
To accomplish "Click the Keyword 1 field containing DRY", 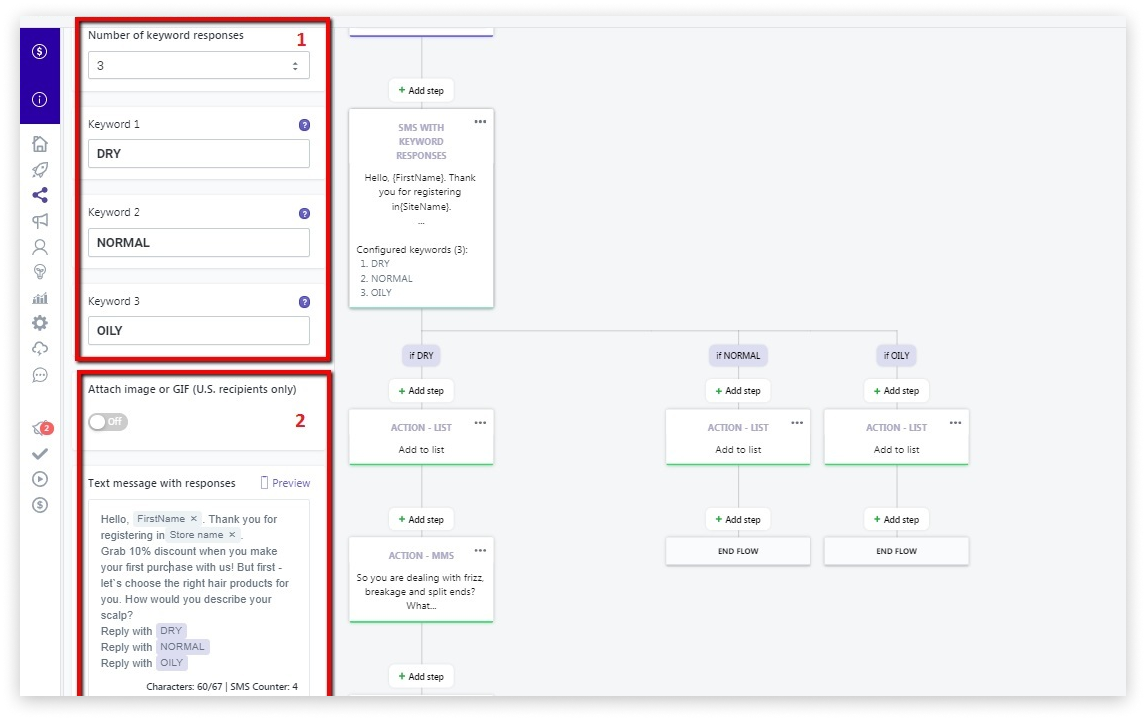I will [199, 154].
